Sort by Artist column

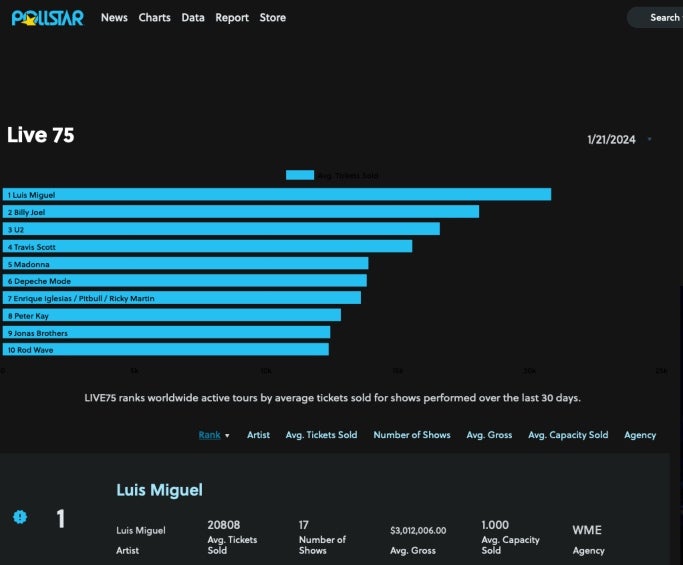click(258, 435)
